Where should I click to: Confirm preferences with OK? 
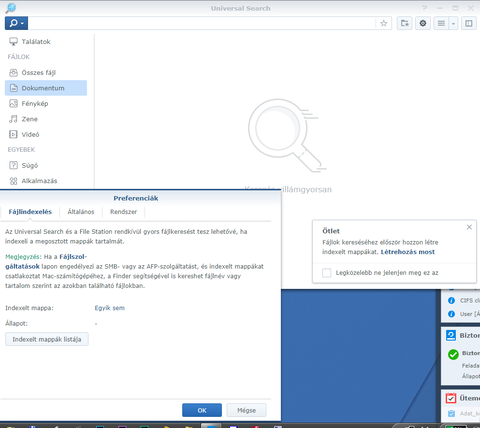tap(202, 410)
